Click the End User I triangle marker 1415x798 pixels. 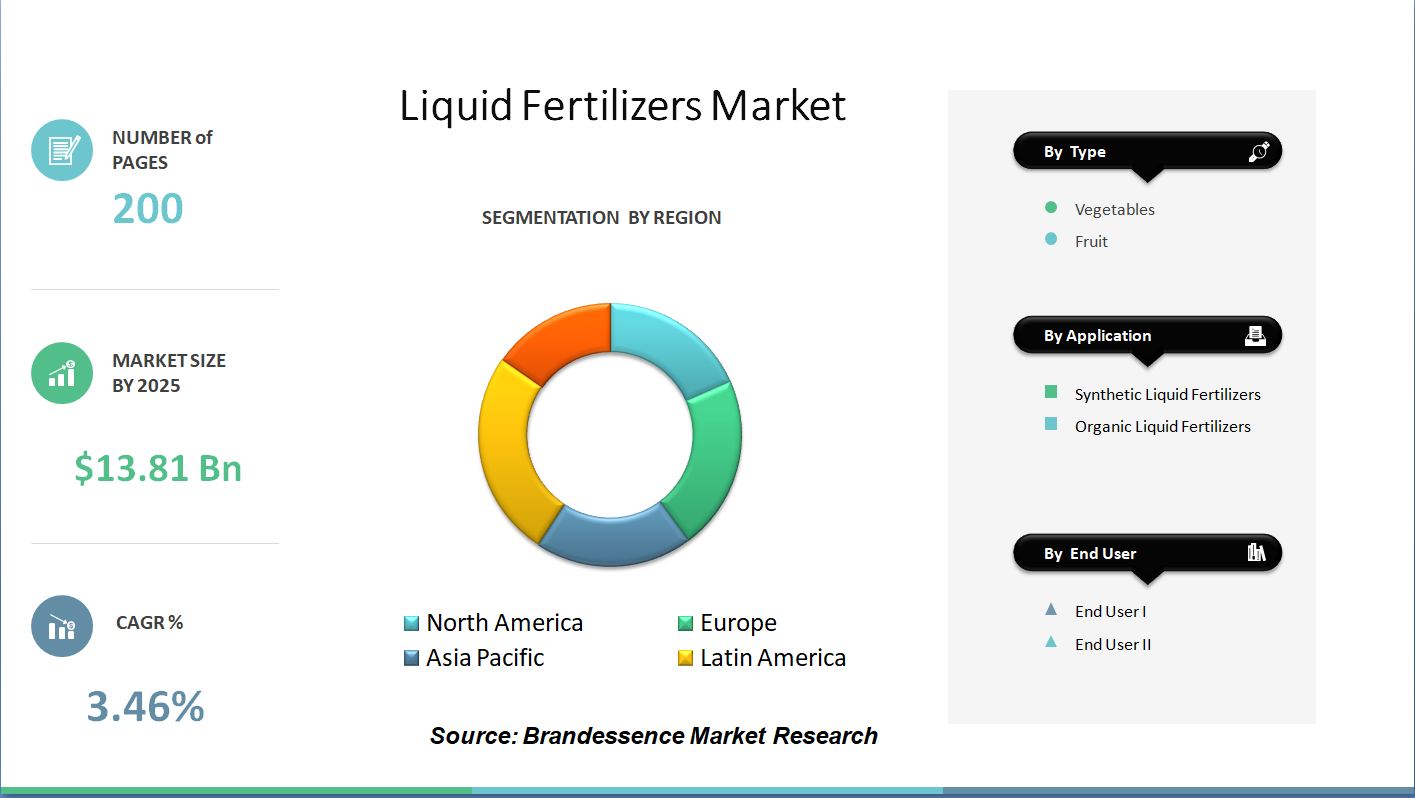[1050, 609]
